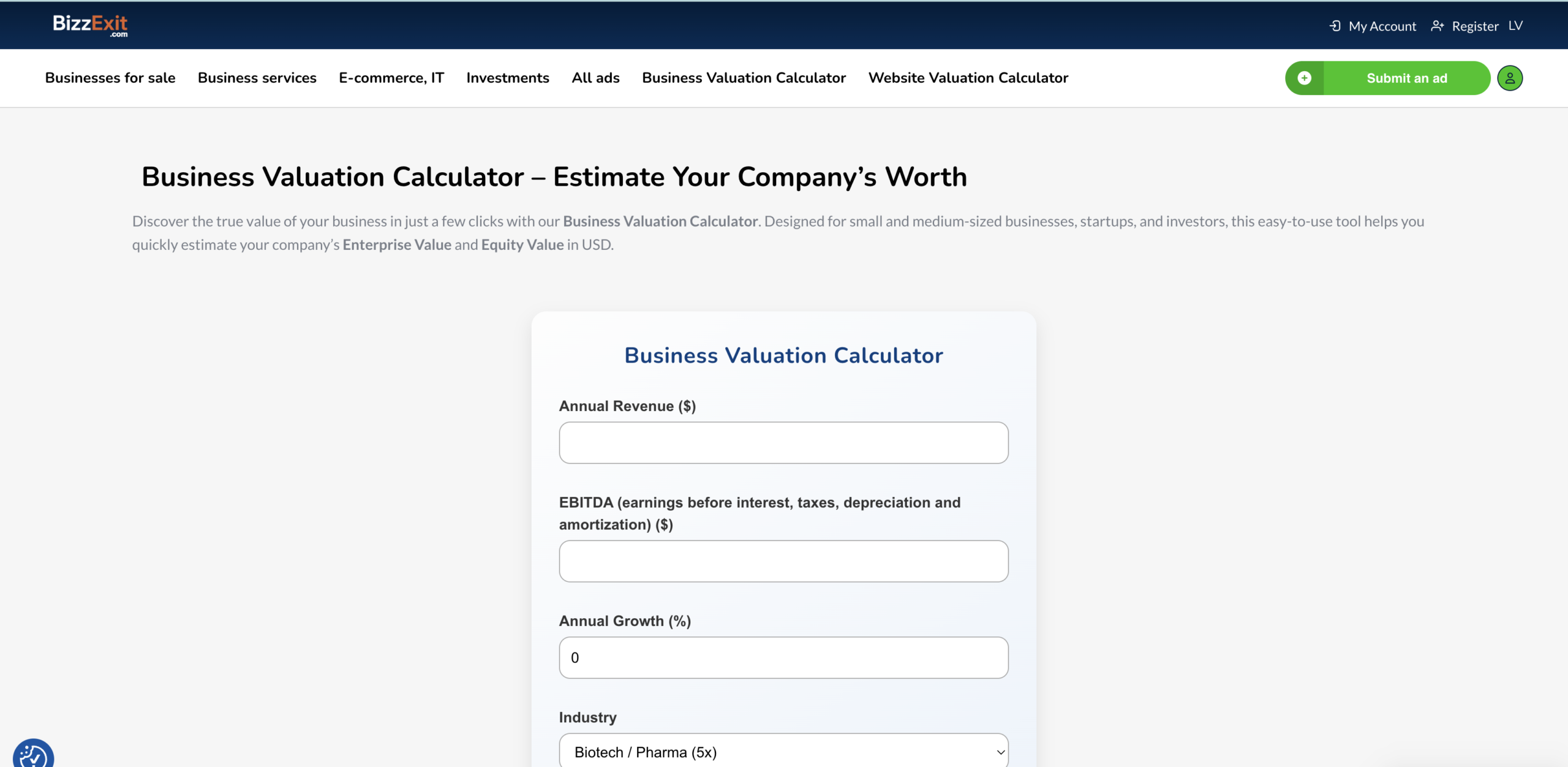This screenshot has width=1568, height=767.
Task: Open the Investments menu item
Action: click(508, 78)
